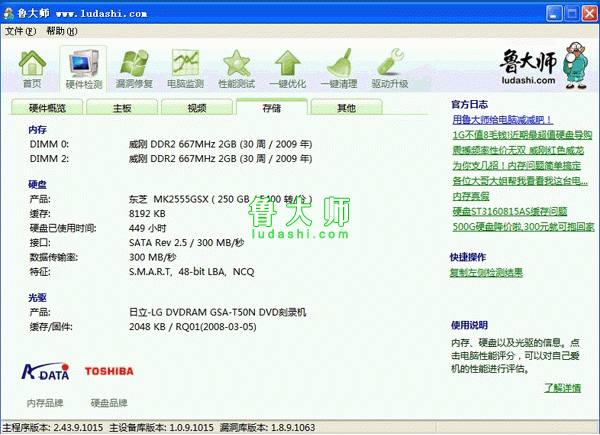Open the 电脑监测 computer monitoring tool
The height and width of the screenshot is (435, 600).
point(185,68)
